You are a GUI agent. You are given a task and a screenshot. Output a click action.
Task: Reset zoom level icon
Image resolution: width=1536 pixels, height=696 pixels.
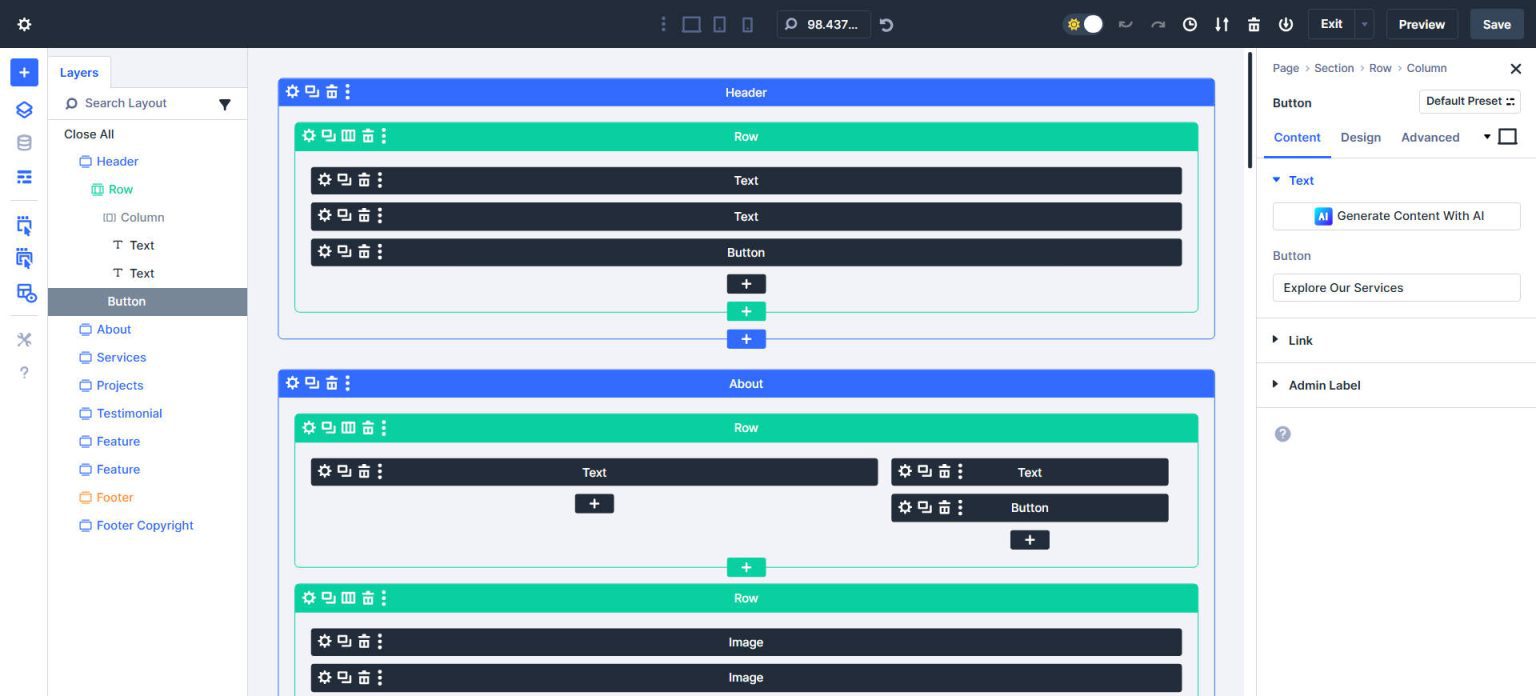pyautogui.click(x=886, y=24)
